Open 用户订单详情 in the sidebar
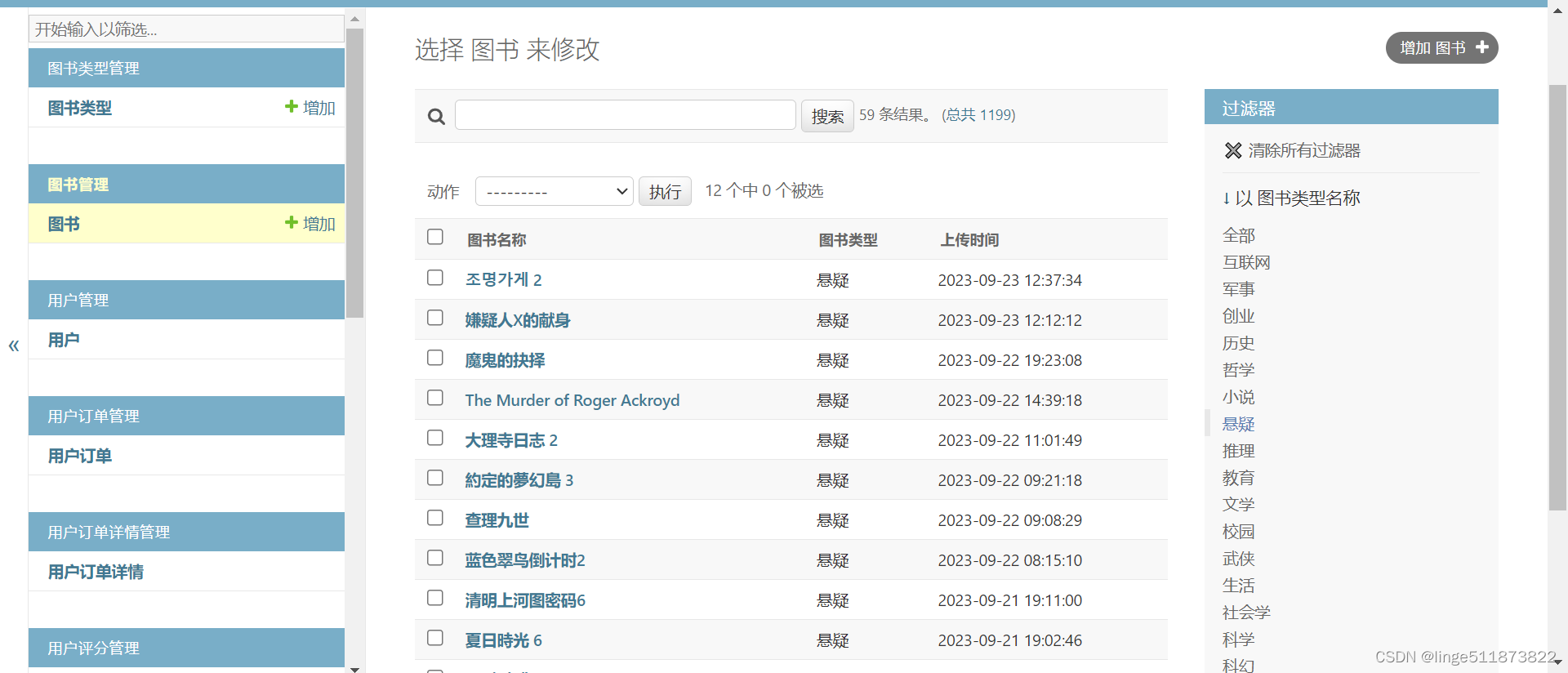This screenshot has width=1568, height=673. click(96, 572)
